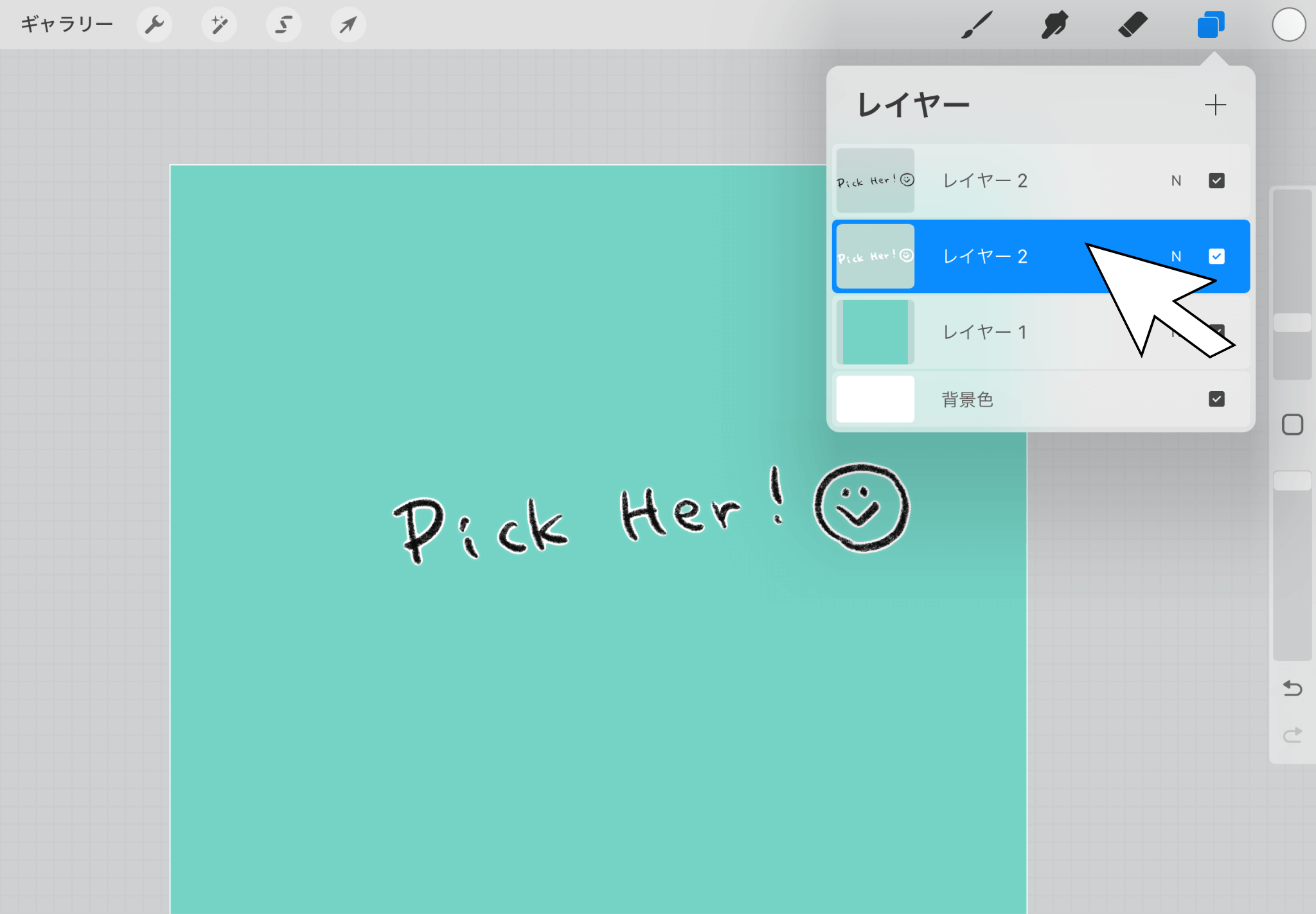This screenshot has width=1316, height=914.
Task: Close the Layers panel via layers icon
Action: click(1211, 25)
